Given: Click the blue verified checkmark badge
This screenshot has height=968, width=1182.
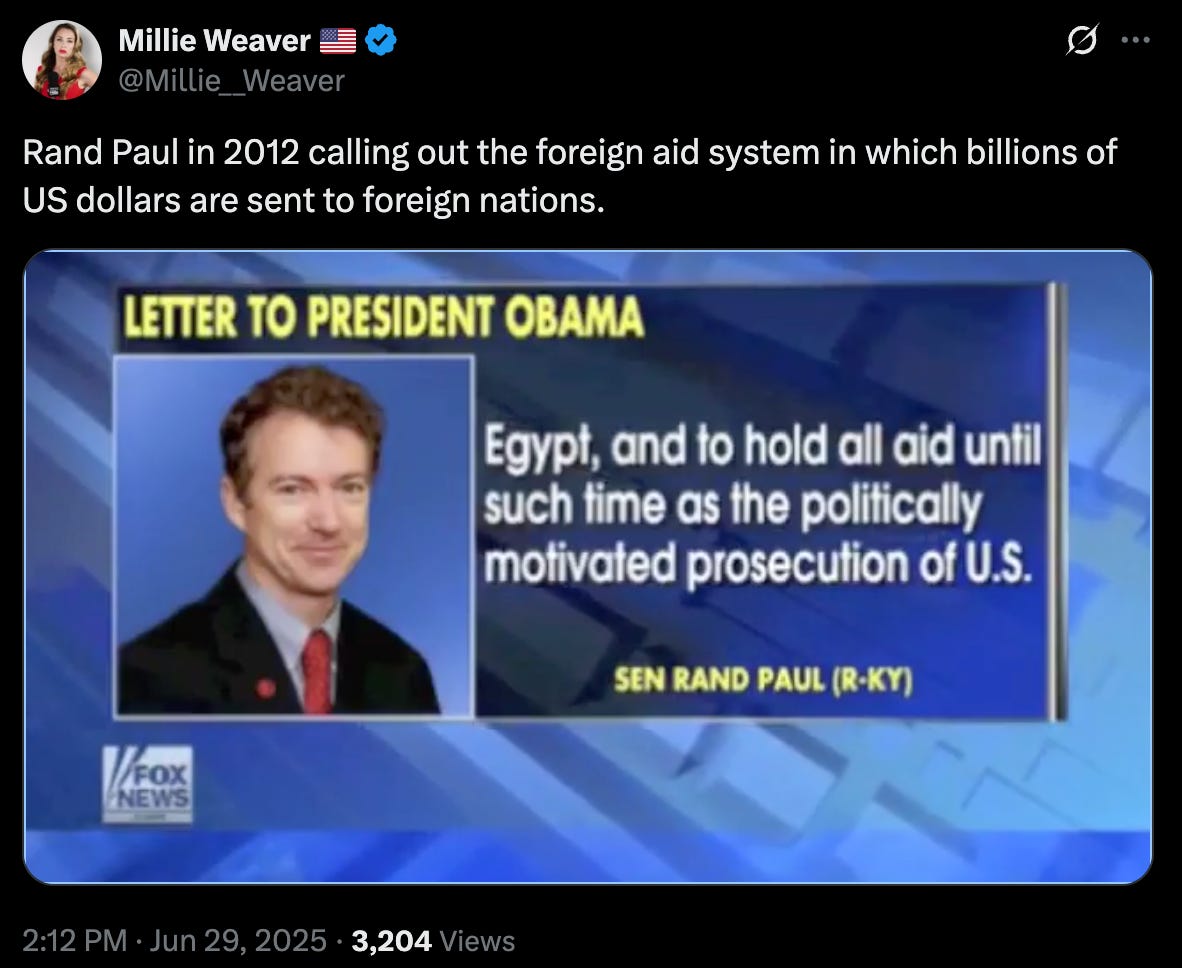Looking at the screenshot, I should click(381, 40).
